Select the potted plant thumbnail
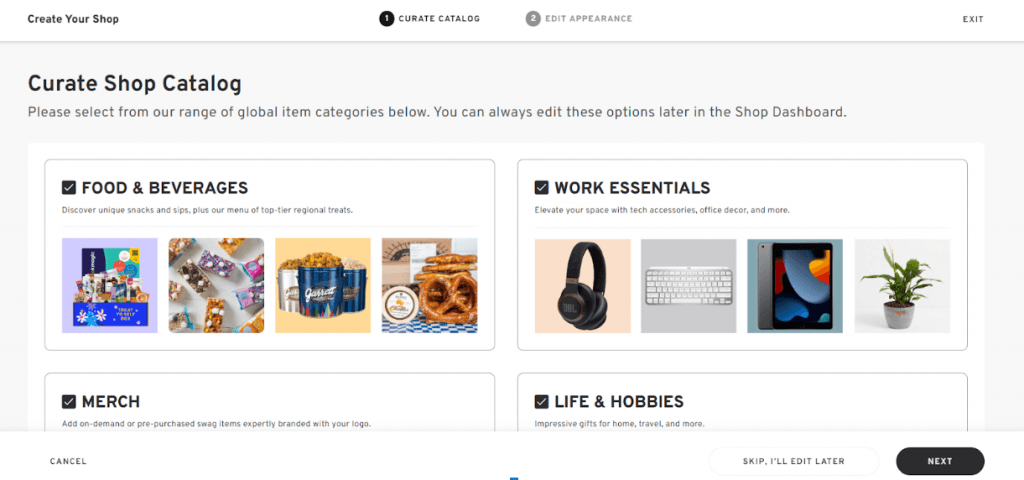Image resolution: width=1024 pixels, height=480 pixels. coord(901,285)
